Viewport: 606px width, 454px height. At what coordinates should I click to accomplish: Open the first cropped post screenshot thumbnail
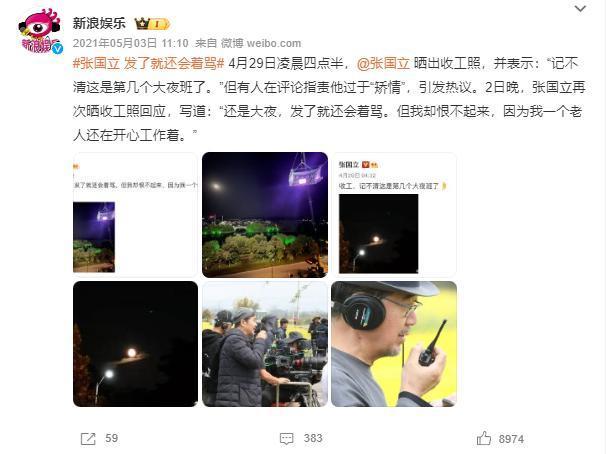[135, 215]
